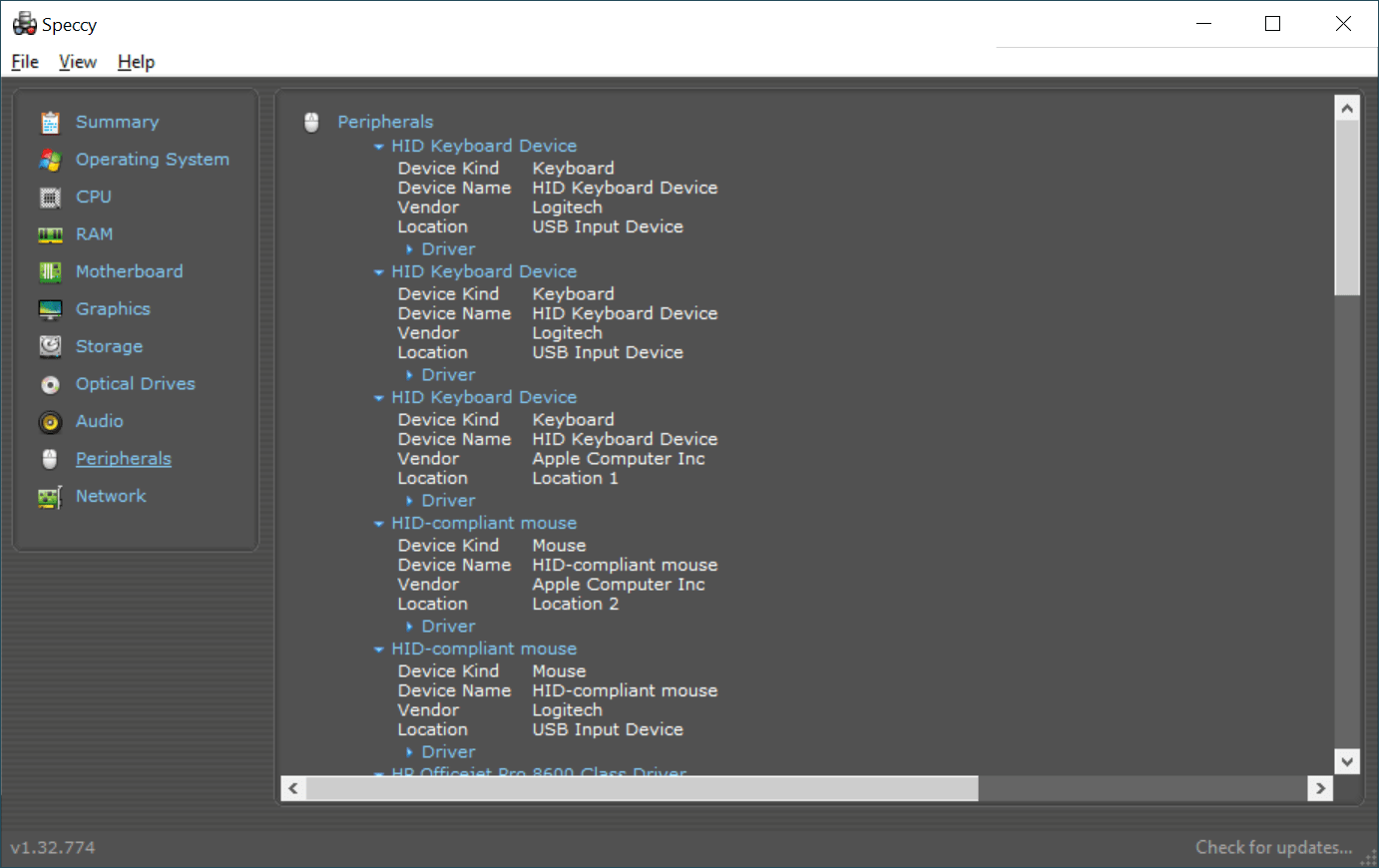The height and width of the screenshot is (868, 1379).
Task: Click 'Apple Computer Inc' vendor of the keyboard
Action: coord(619,459)
